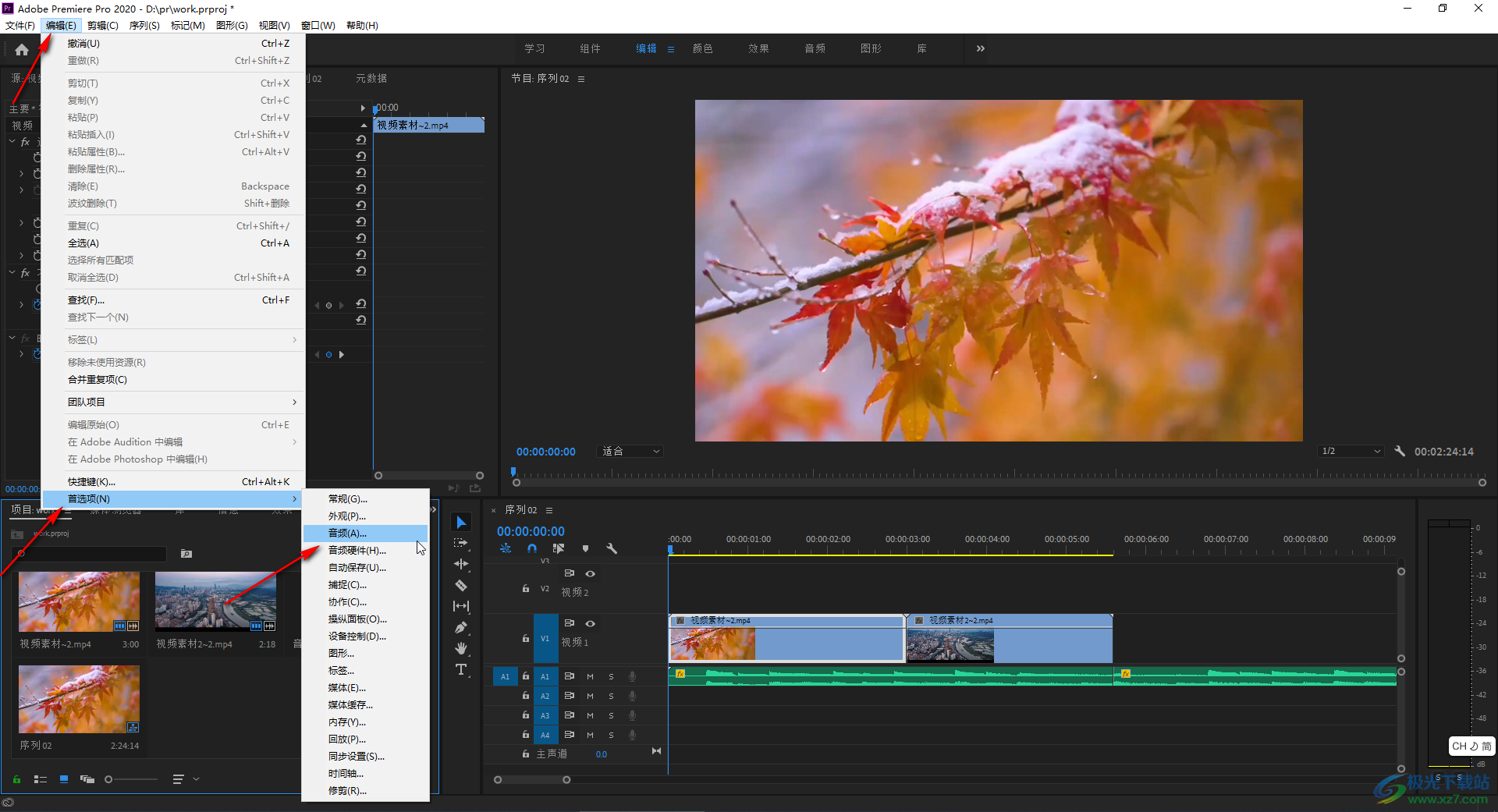
Task: Open the 1/2 playback resolution dropdown
Action: click(x=1351, y=451)
